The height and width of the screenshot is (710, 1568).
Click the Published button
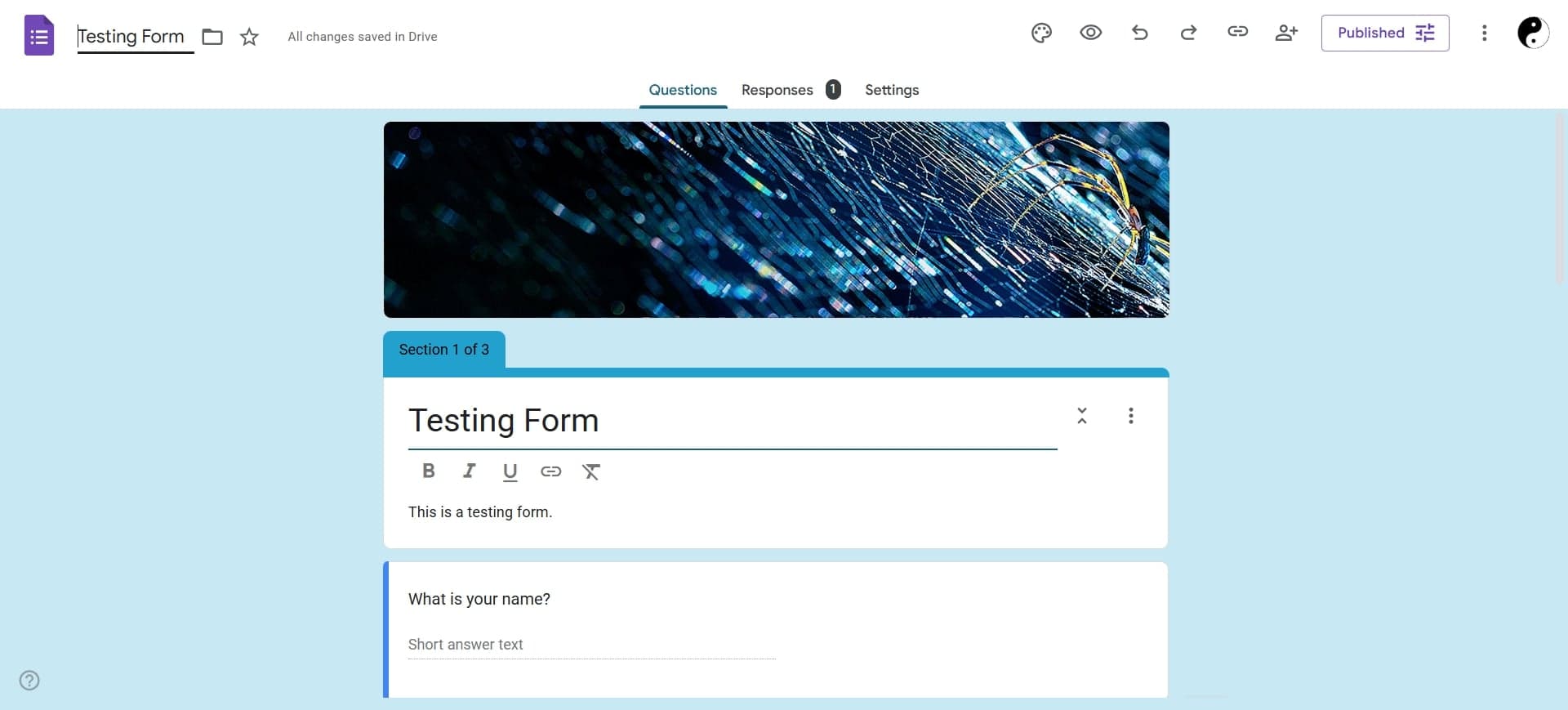[x=1384, y=33]
